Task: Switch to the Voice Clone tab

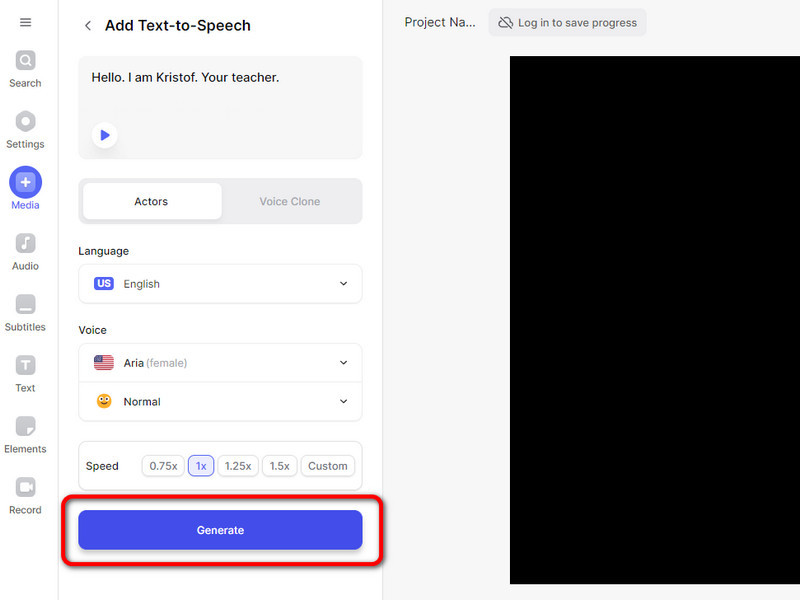Action: click(290, 202)
